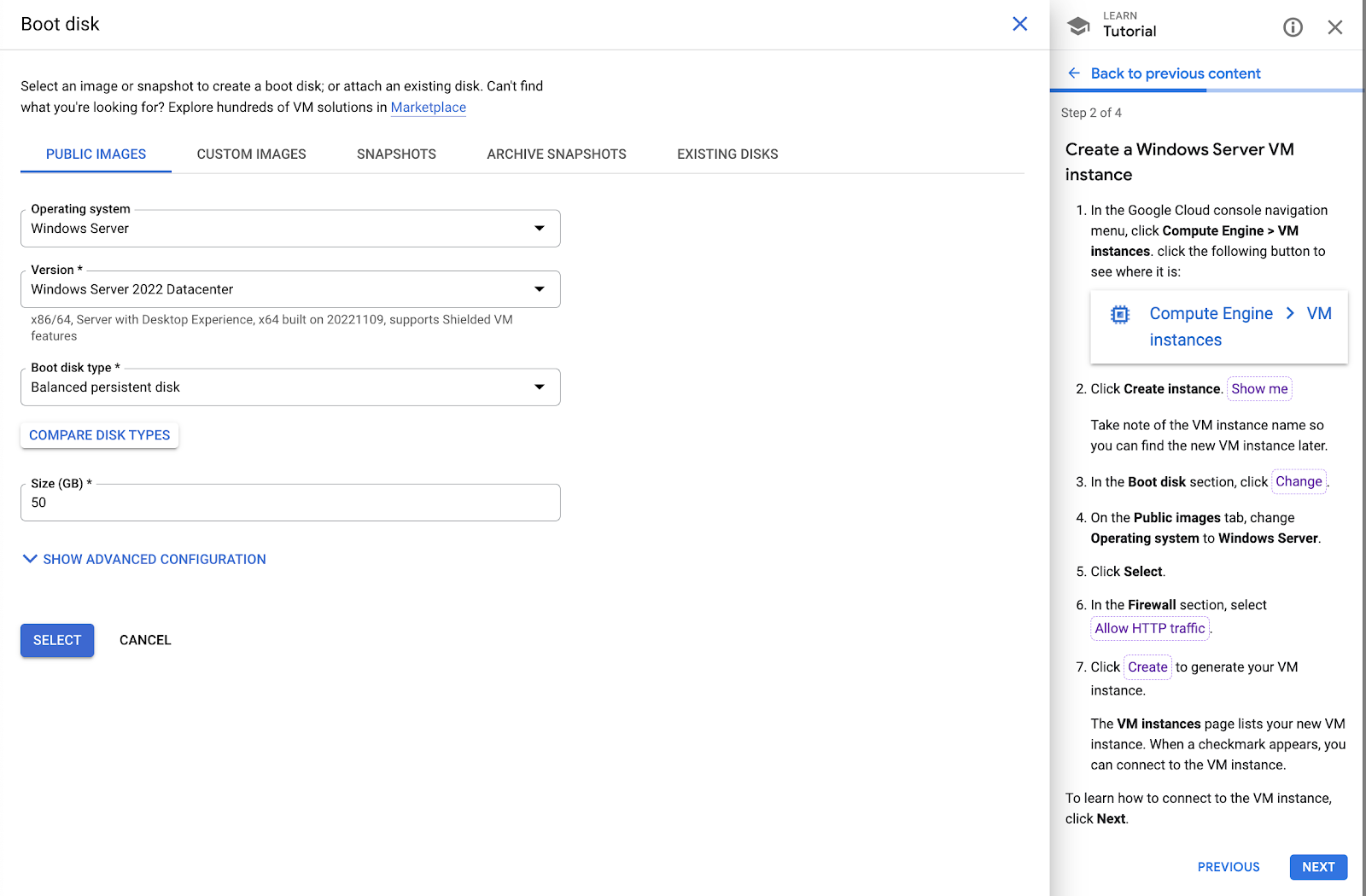
Task: Click the Compute Engine > VM instances link
Action: click(x=1219, y=327)
